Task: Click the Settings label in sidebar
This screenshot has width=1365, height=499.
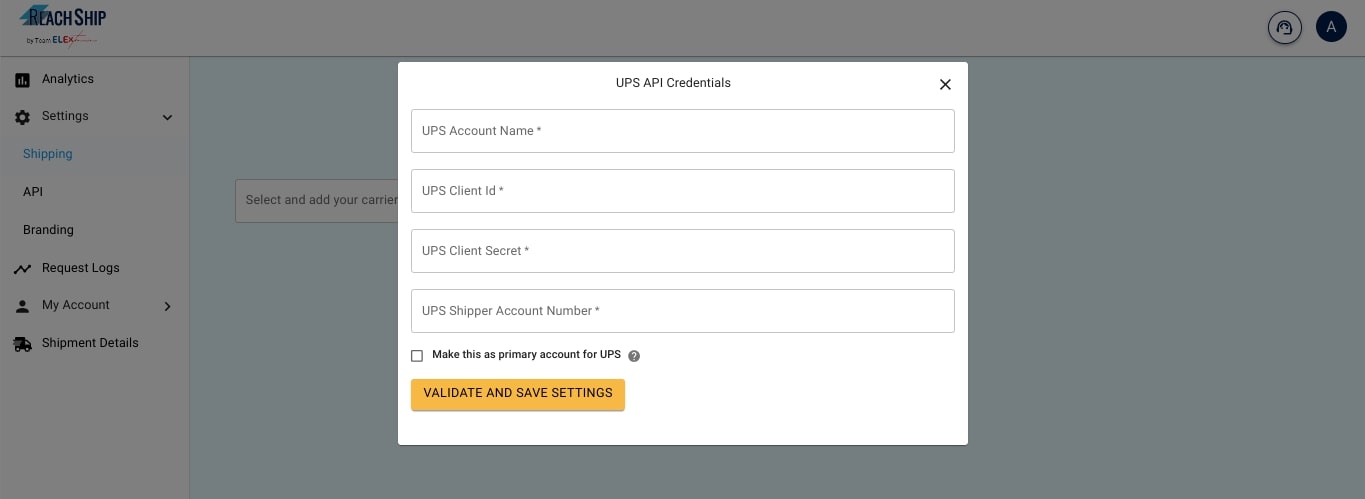Action: (65, 116)
